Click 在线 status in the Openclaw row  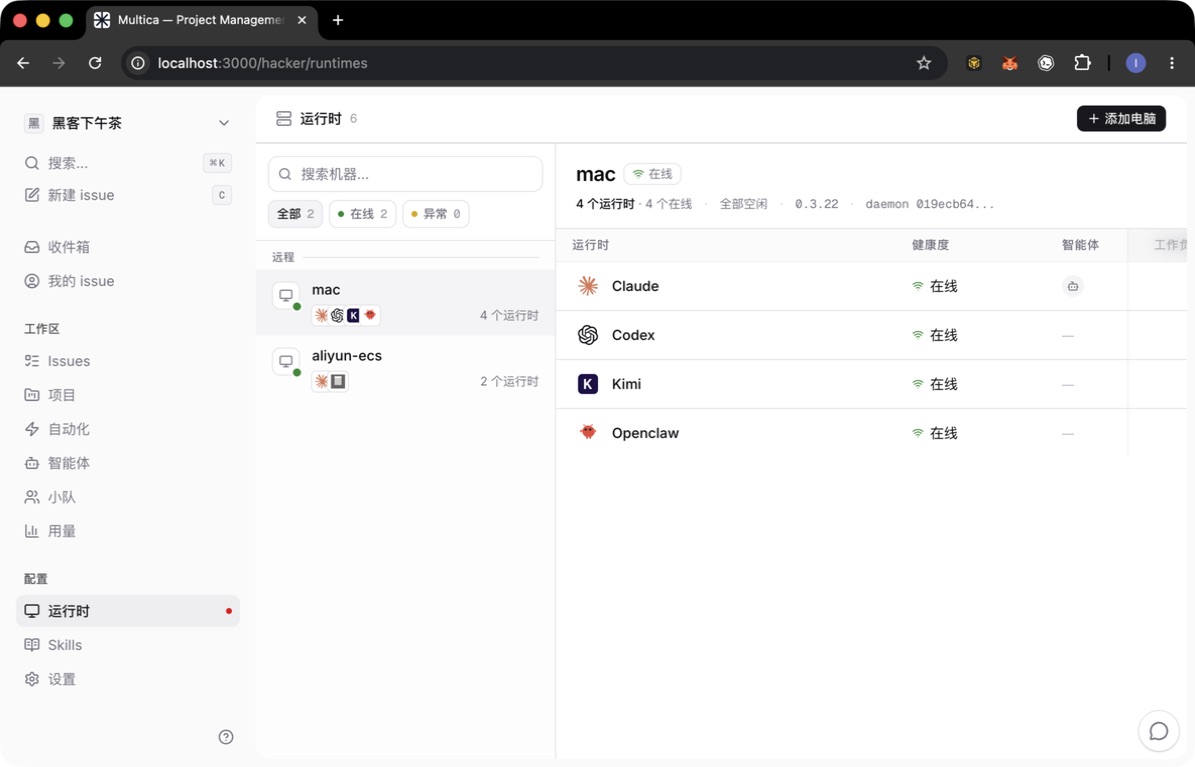click(935, 432)
